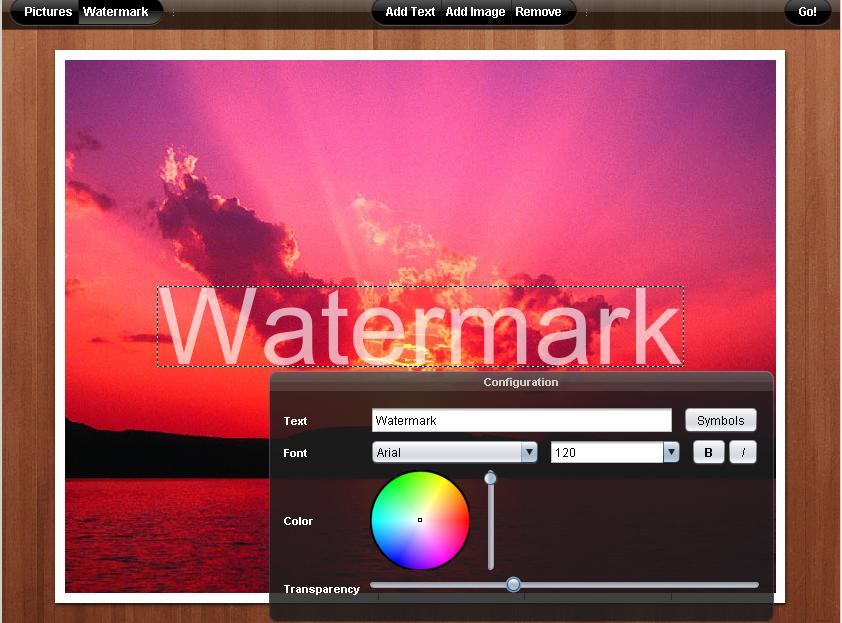Image resolution: width=842 pixels, height=623 pixels.
Task: Switch to the Watermark tab
Action: 118,12
